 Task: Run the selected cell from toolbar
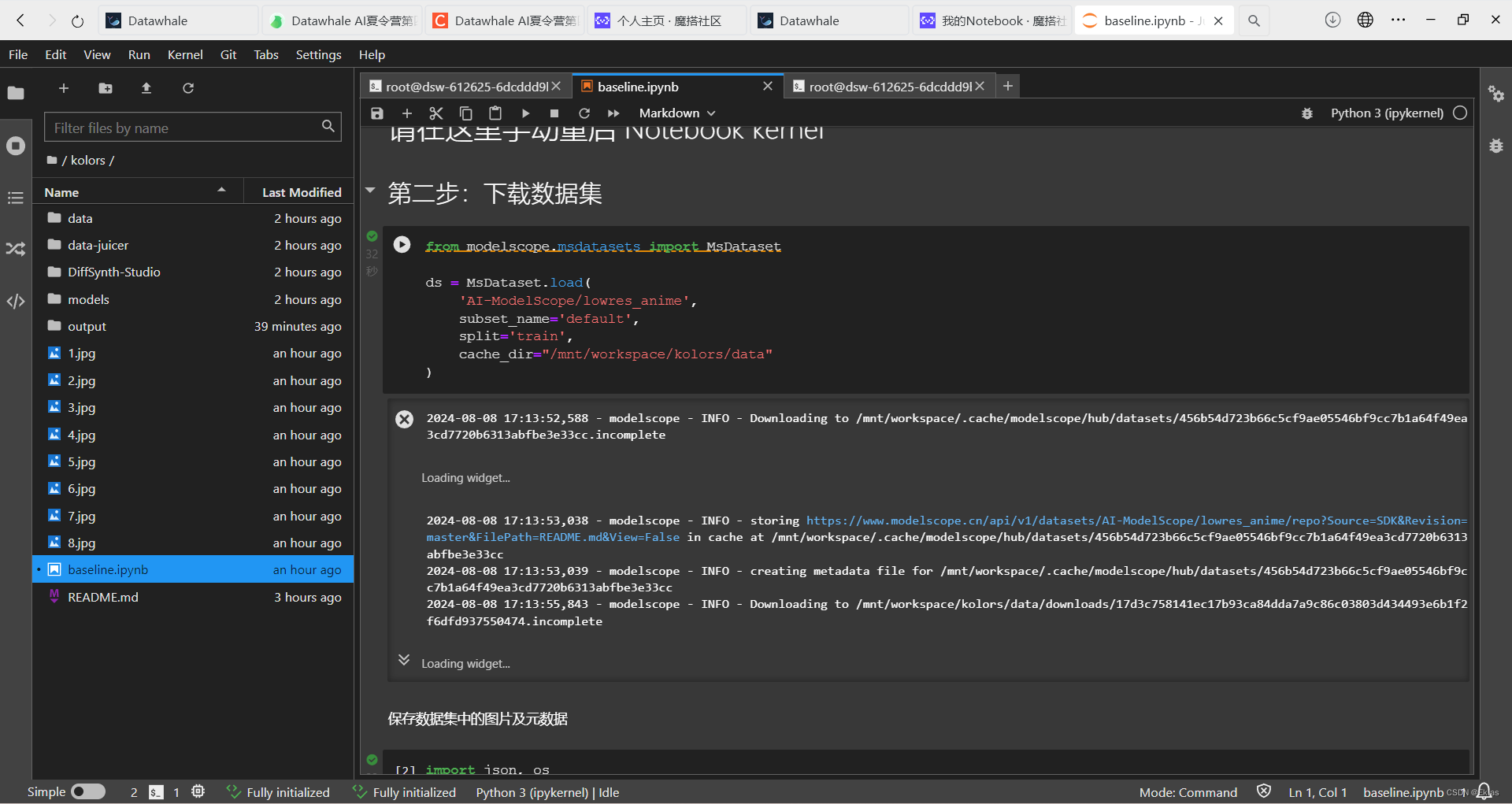525,113
